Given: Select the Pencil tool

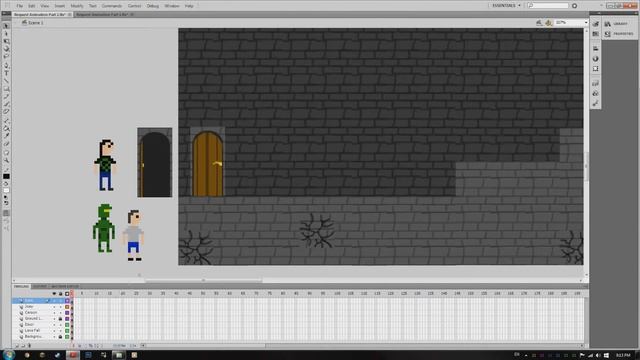Looking at the screenshot, I should 6,96.
